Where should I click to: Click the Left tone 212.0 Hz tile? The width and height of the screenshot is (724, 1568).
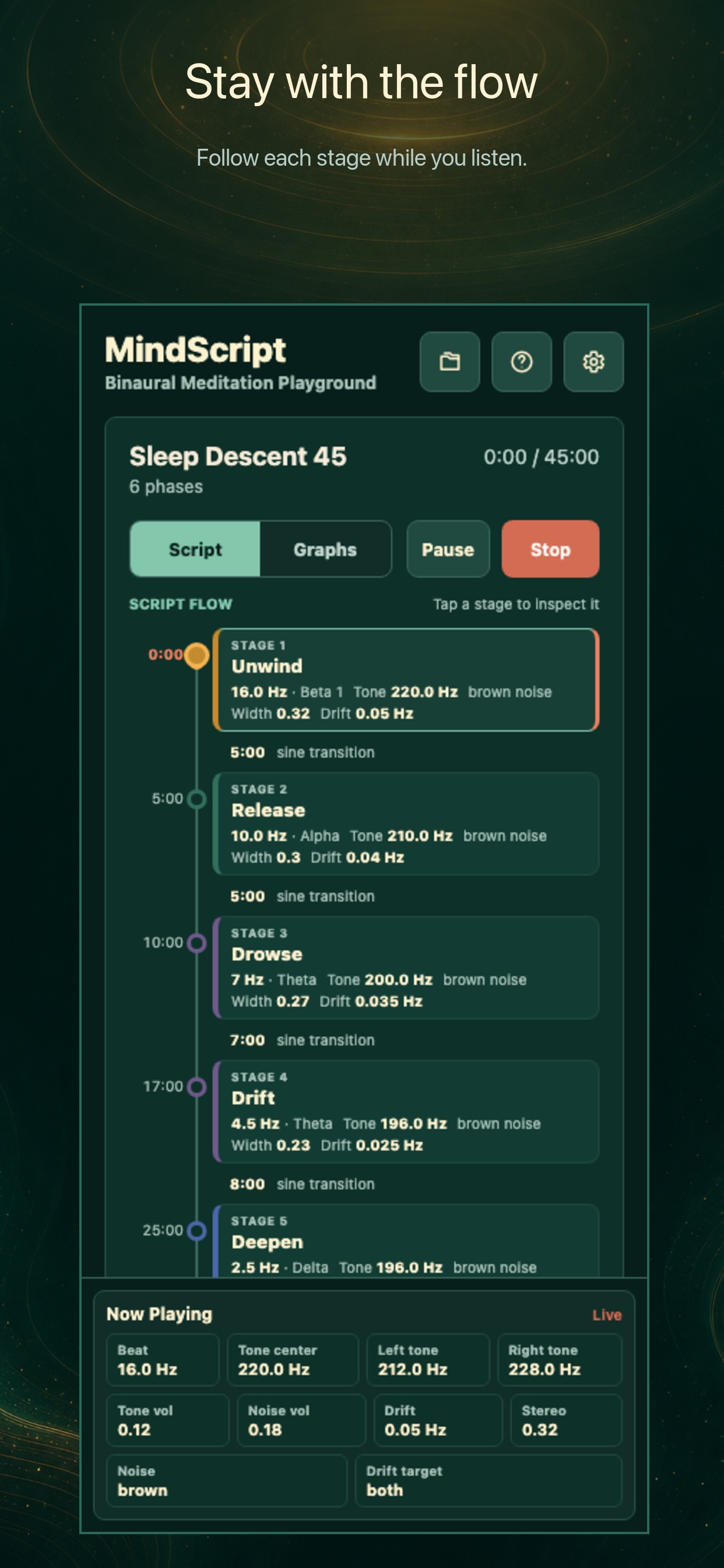428,1360
